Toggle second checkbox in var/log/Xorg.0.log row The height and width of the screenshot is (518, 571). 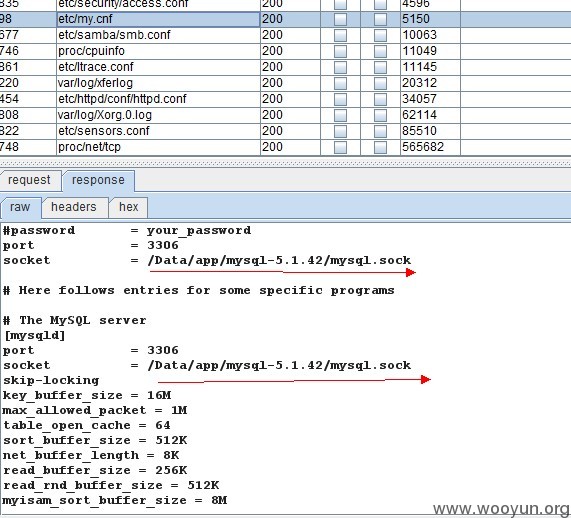click(380, 115)
